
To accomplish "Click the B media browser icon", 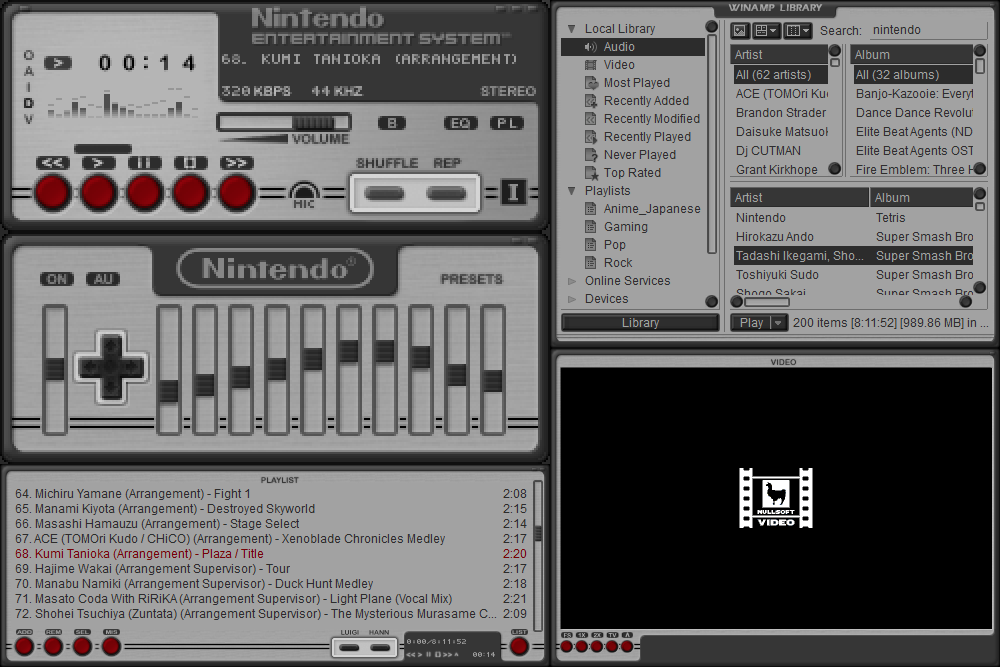I will coord(392,123).
